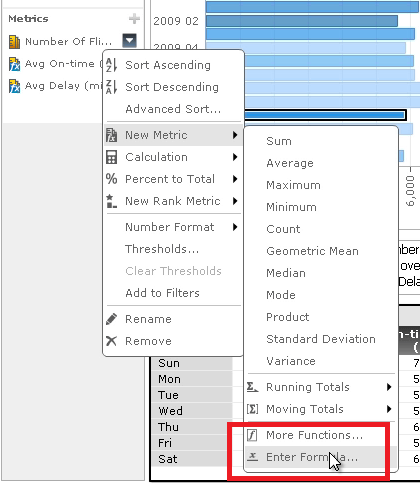The height and width of the screenshot is (485, 420).
Task: Click the Avg On-time metric fx icon
Action: 14,64
